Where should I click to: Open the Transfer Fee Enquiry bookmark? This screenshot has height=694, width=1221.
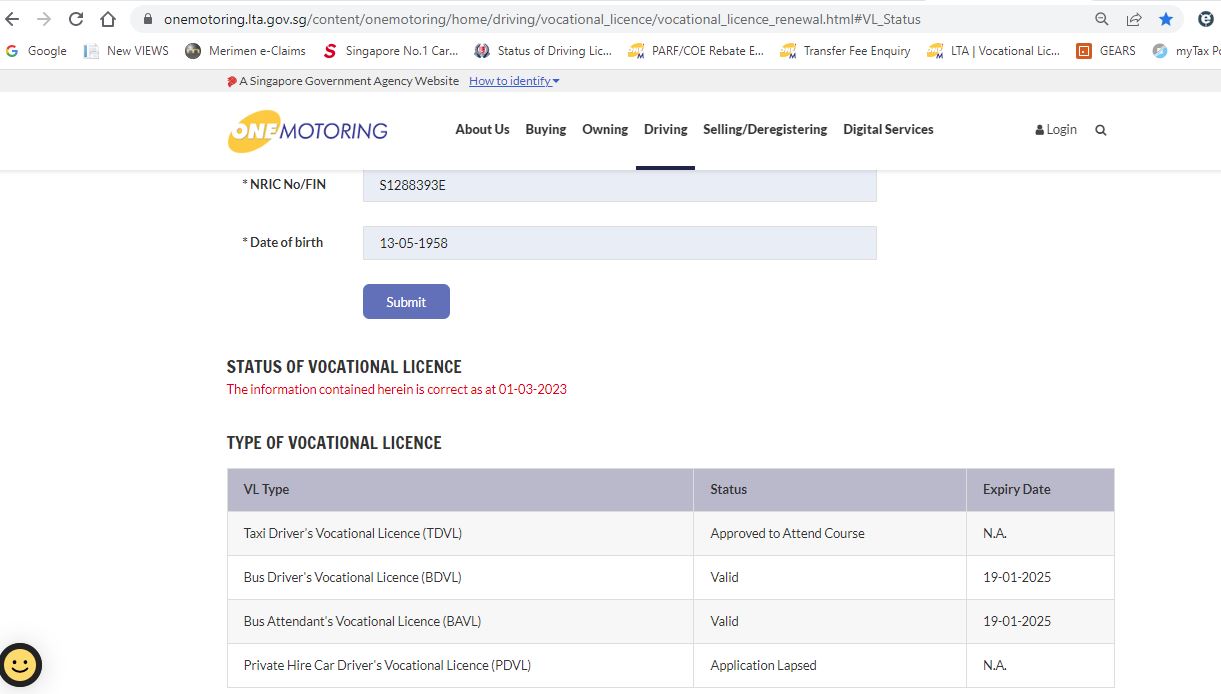point(845,51)
